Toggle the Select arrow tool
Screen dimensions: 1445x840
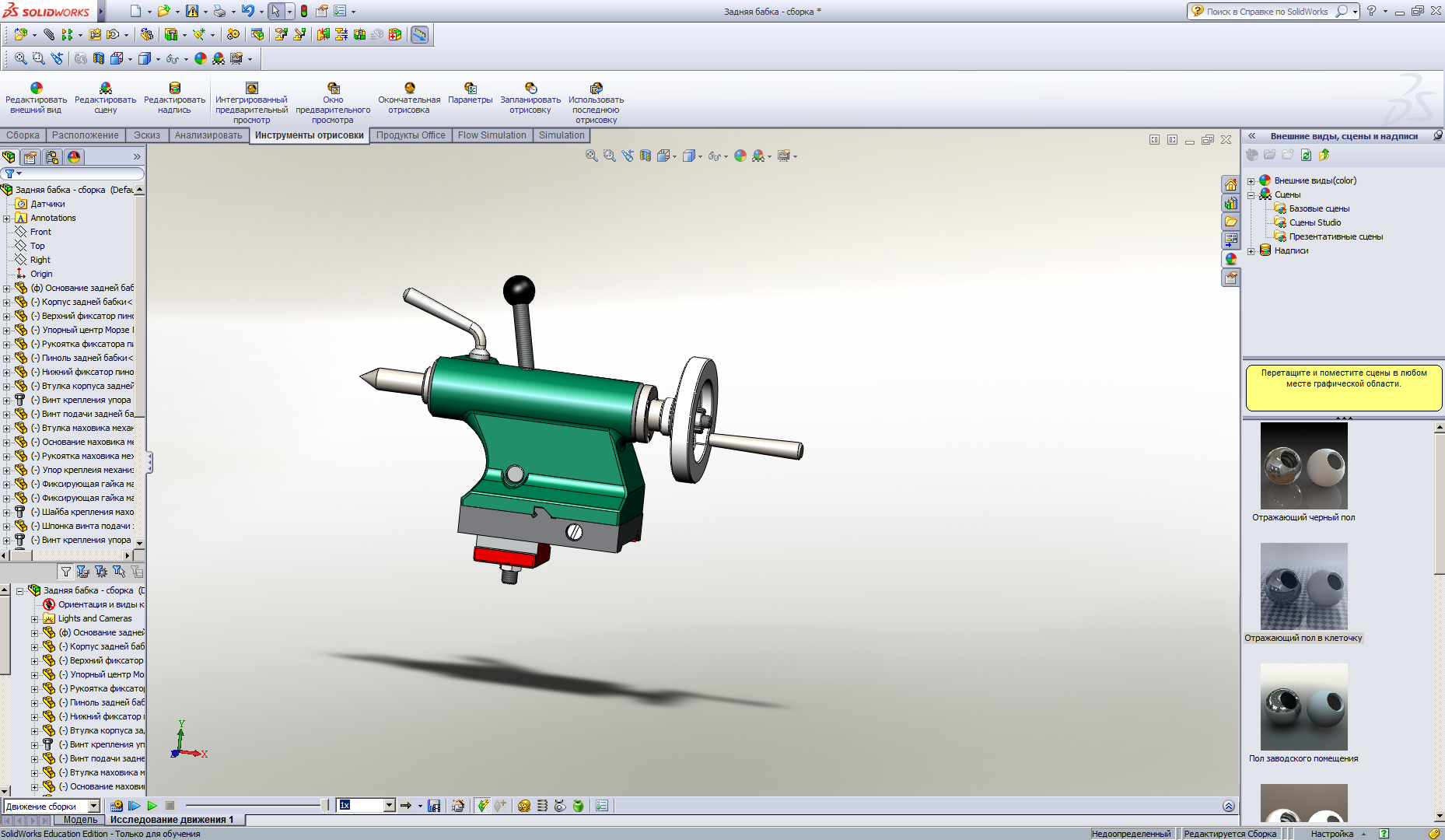click(x=275, y=11)
